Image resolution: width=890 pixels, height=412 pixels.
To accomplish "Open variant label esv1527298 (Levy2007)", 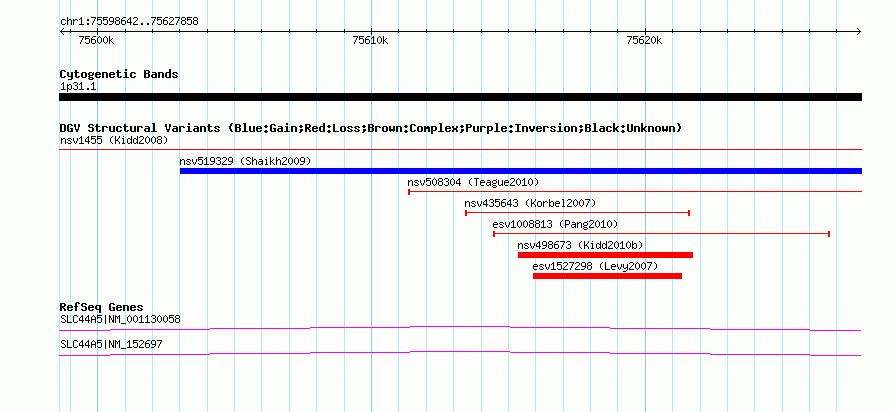I will coord(595,266).
